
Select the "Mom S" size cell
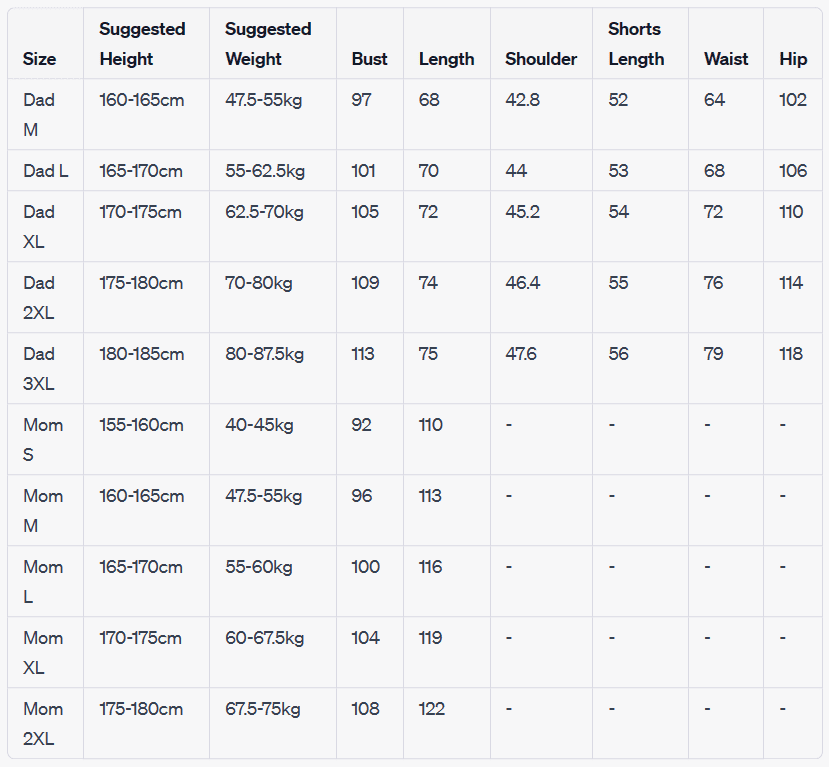pyautogui.click(x=43, y=439)
